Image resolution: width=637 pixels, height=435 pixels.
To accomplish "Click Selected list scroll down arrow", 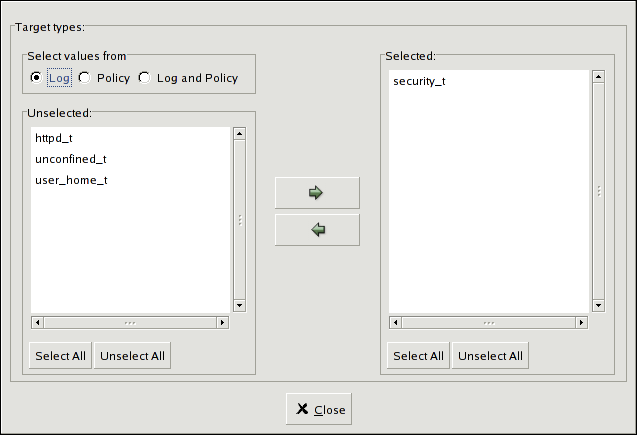I will coord(597,306).
